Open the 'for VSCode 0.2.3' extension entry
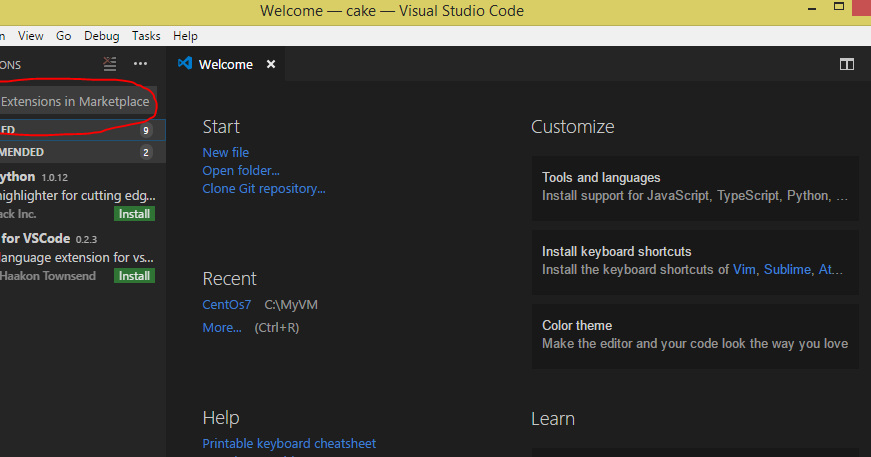 pos(83,257)
